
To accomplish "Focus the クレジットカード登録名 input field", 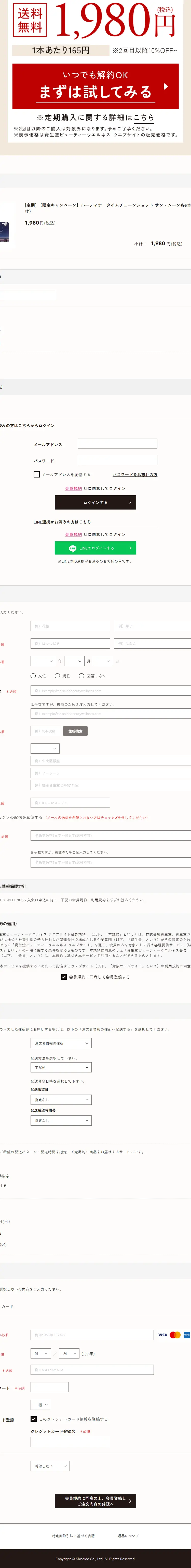I will tap(70, 1441).
